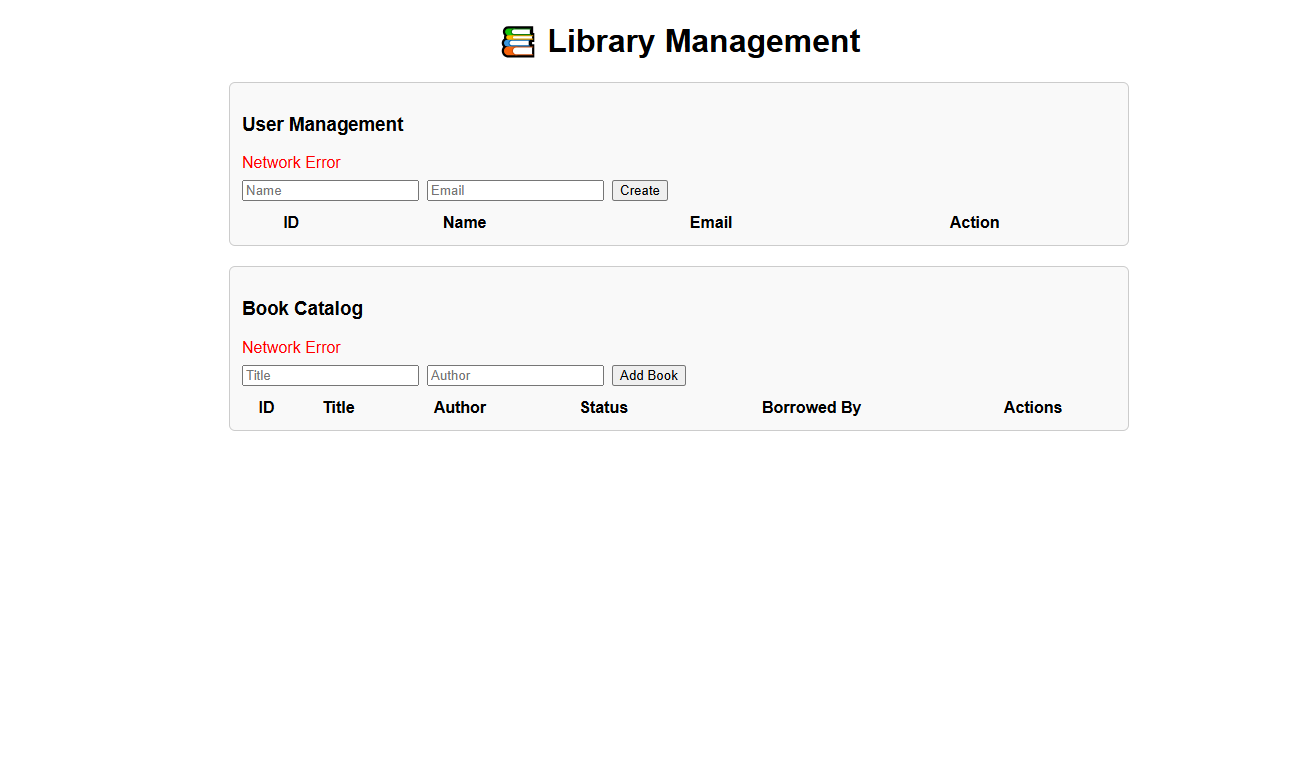Click Actions column header in book table

(1032, 408)
